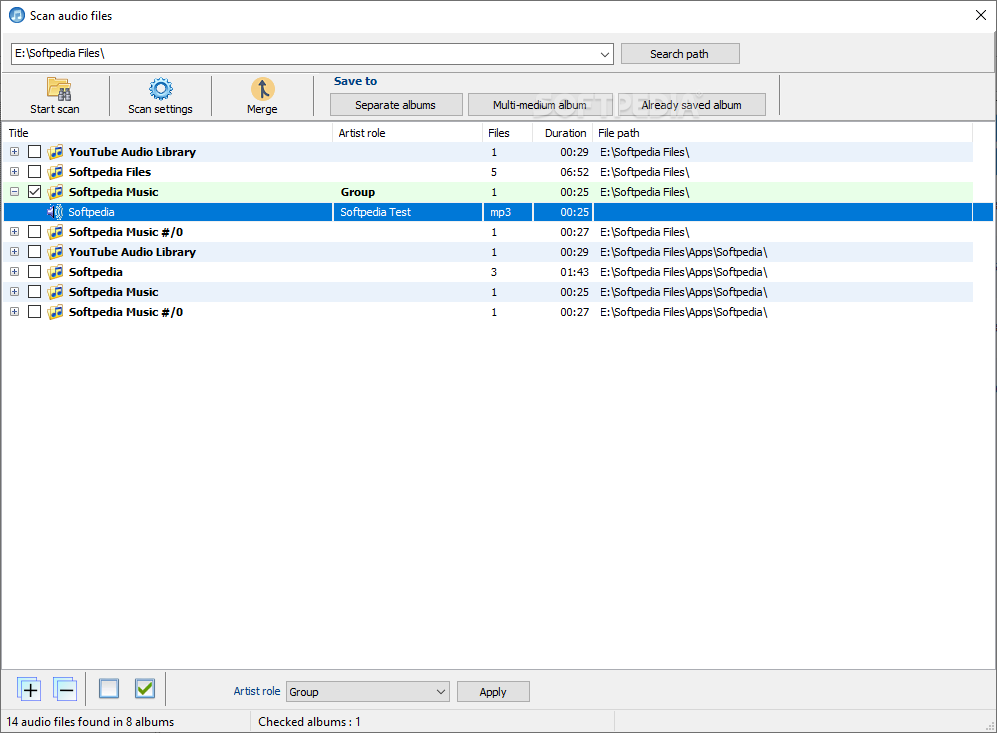Click Already saved album button

[x=691, y=105]
